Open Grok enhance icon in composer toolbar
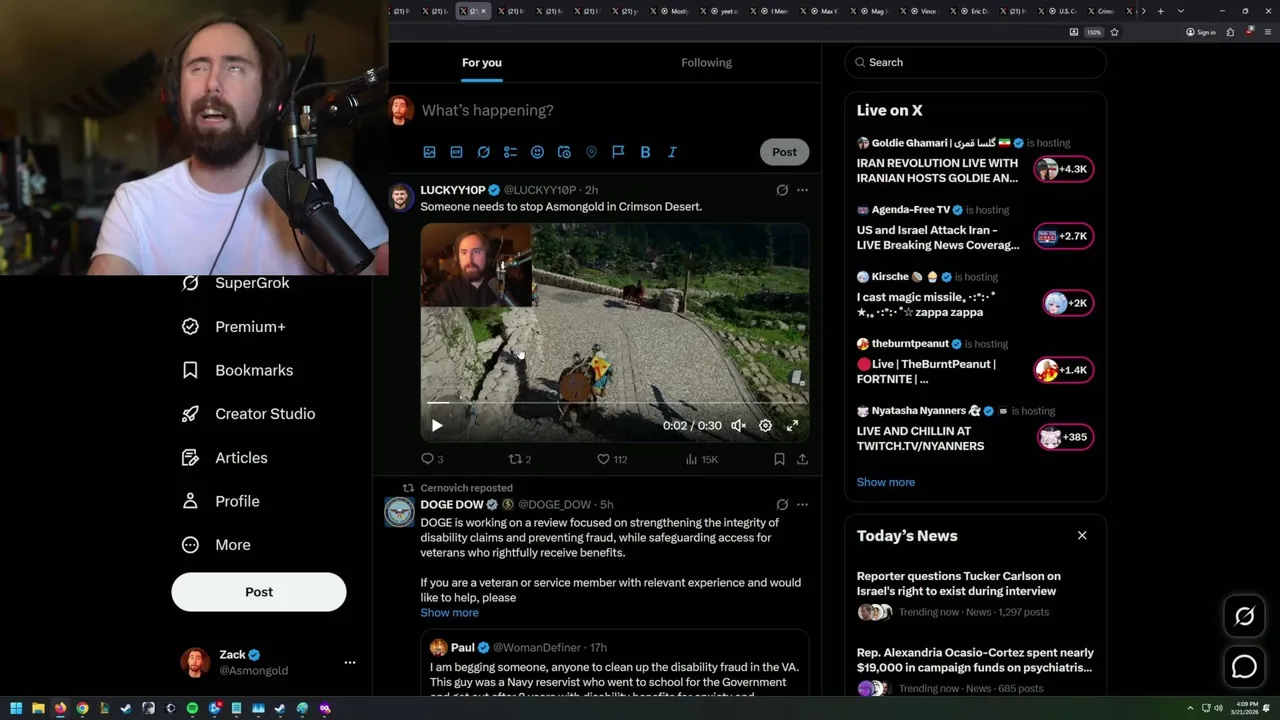Screen dimensions: 1280x720 coord(483,152)
